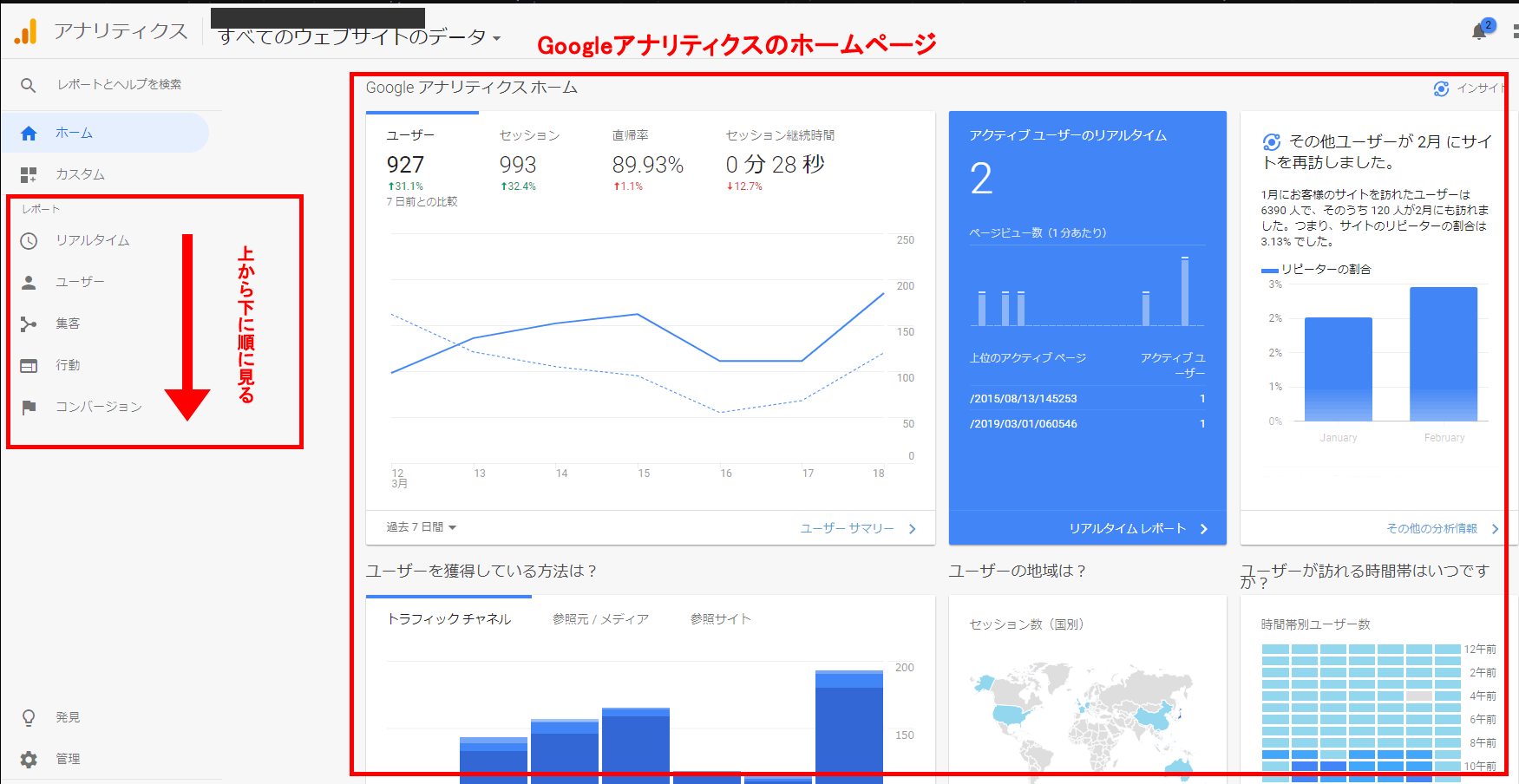Image resolution: width=1519 pixels, height=784 pixels.
Task: Click the Discover lightbulb icon
Action: coord(29,718)
